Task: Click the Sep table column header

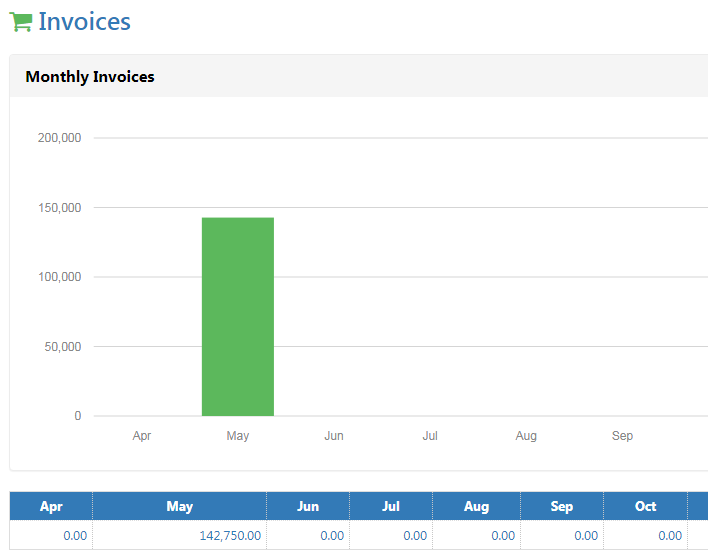Action: pyautogui.click(x=562, y=506)
